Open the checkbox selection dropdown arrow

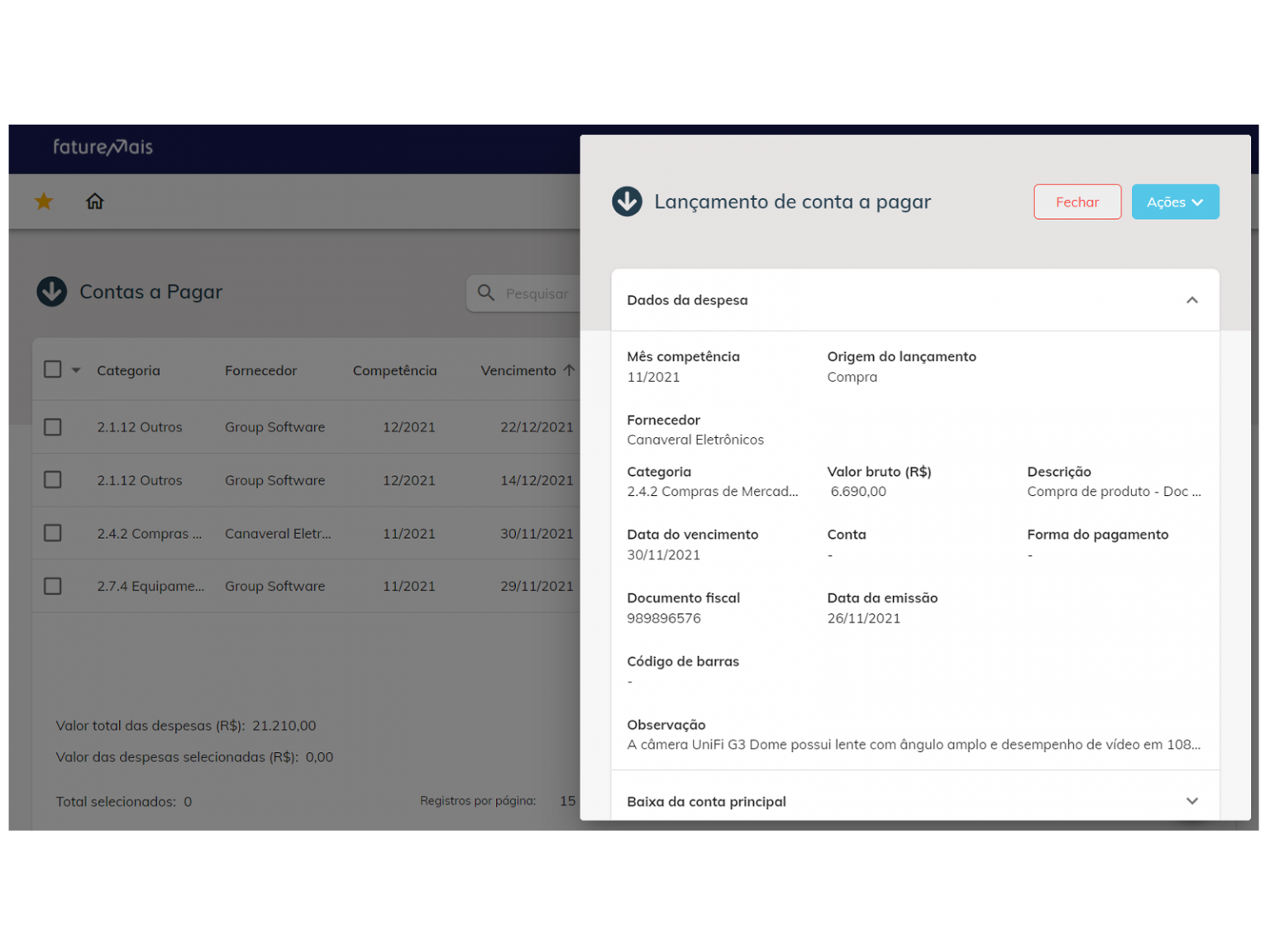click(x=76, y=370)
